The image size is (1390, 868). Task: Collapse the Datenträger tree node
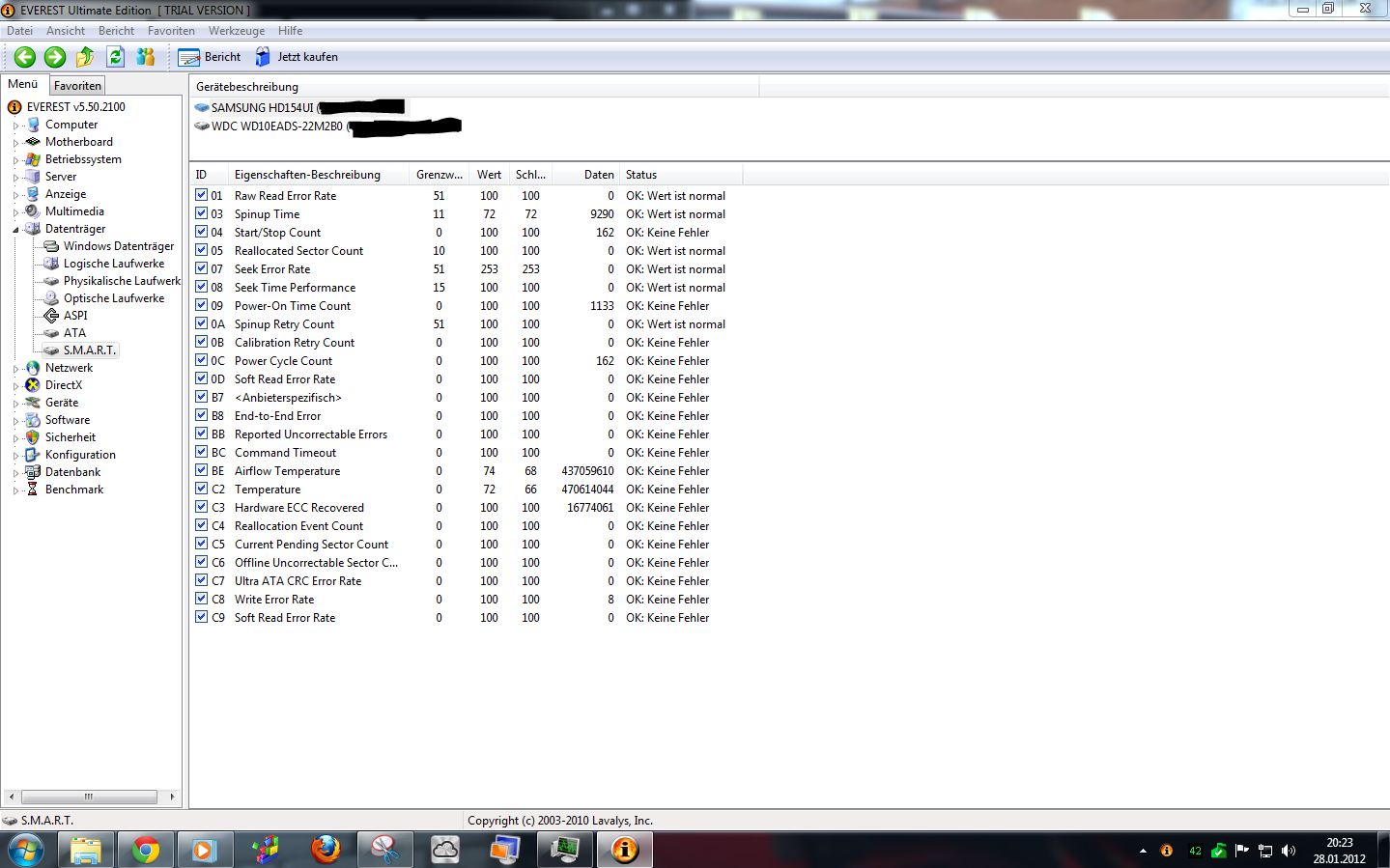(15, 230)
